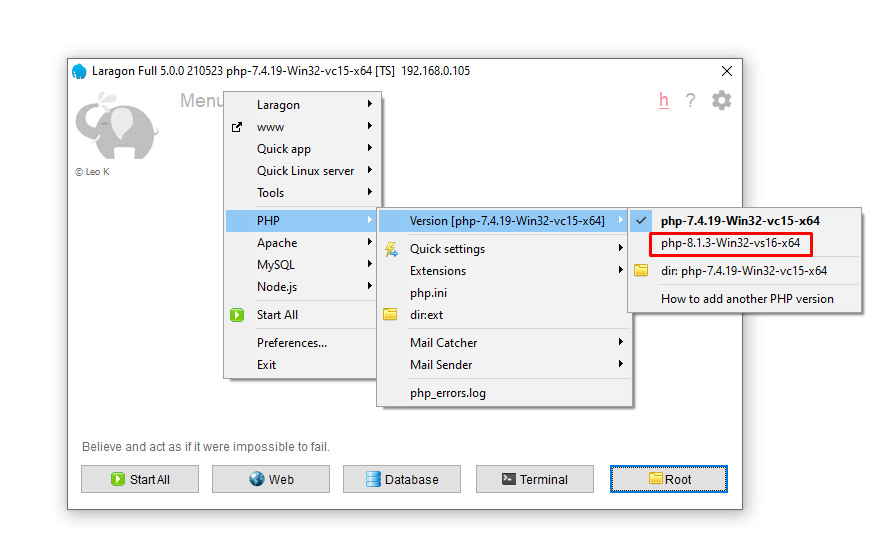892x556 pixels.
Task: Expand Quick Linux server submenu
Action: pyautogui.click(x=302, y=171)
